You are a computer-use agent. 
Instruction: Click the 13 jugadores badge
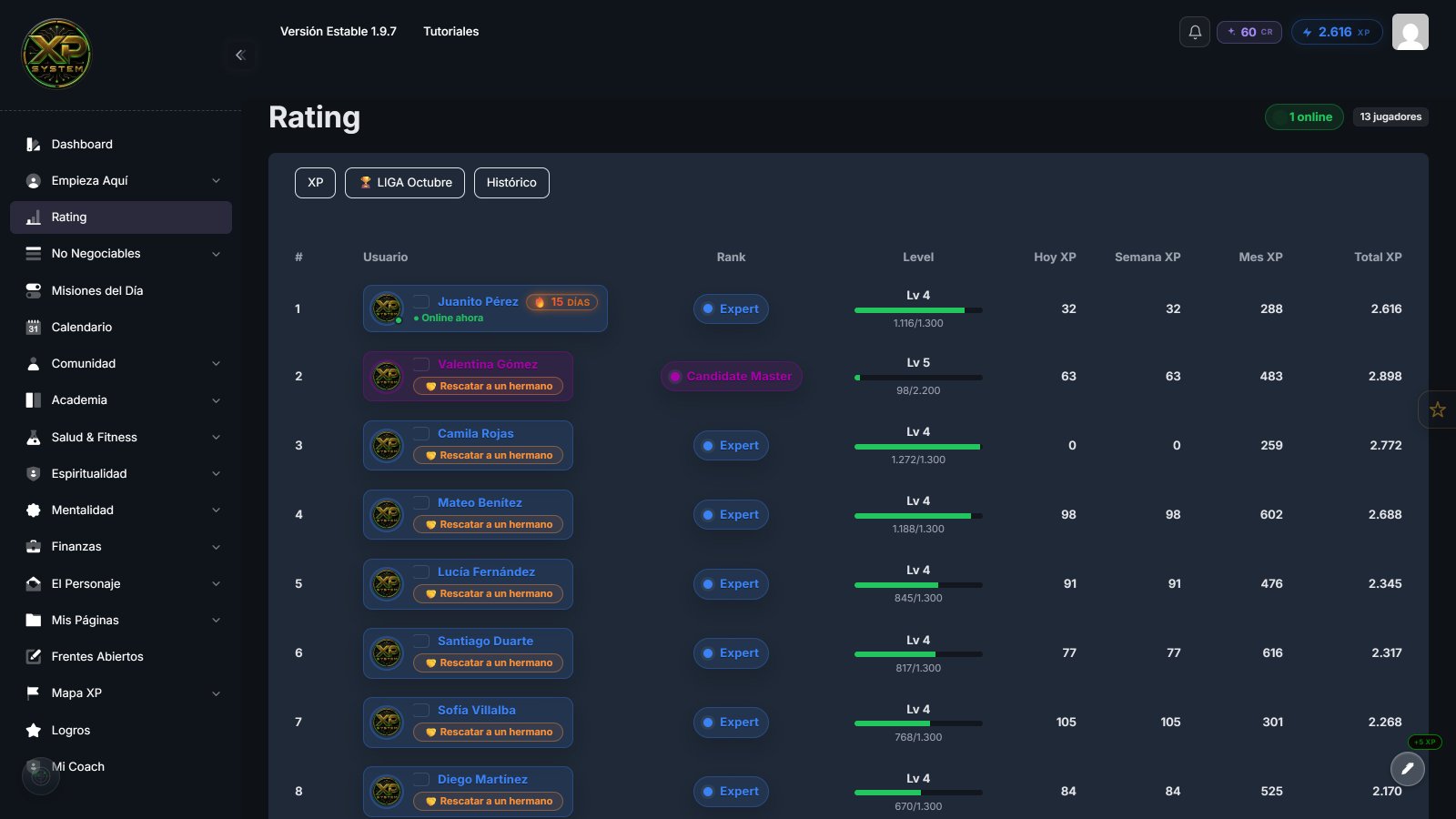(1390, 116)
